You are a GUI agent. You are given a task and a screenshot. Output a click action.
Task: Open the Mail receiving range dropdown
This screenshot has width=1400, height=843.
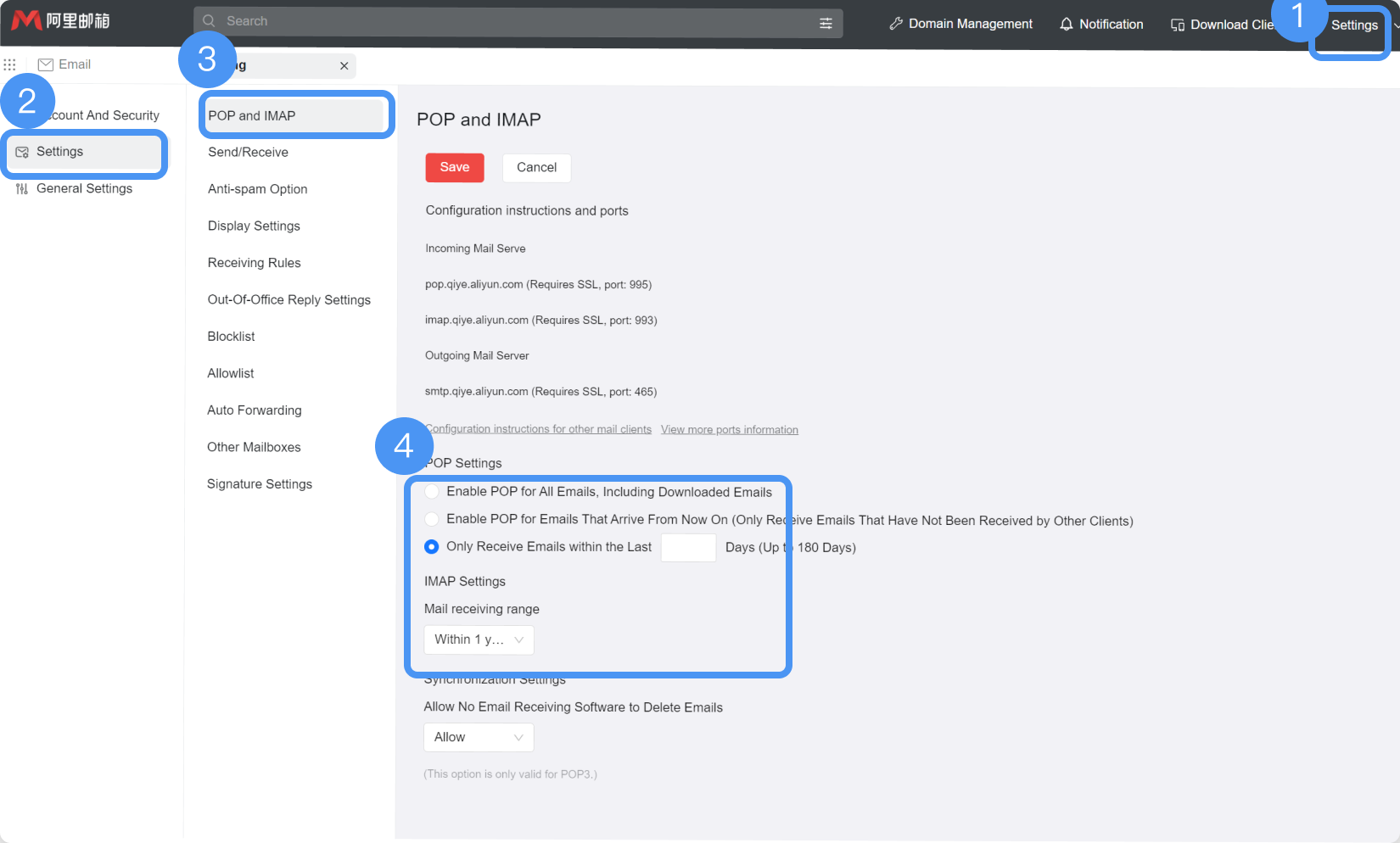coord(479,639)
